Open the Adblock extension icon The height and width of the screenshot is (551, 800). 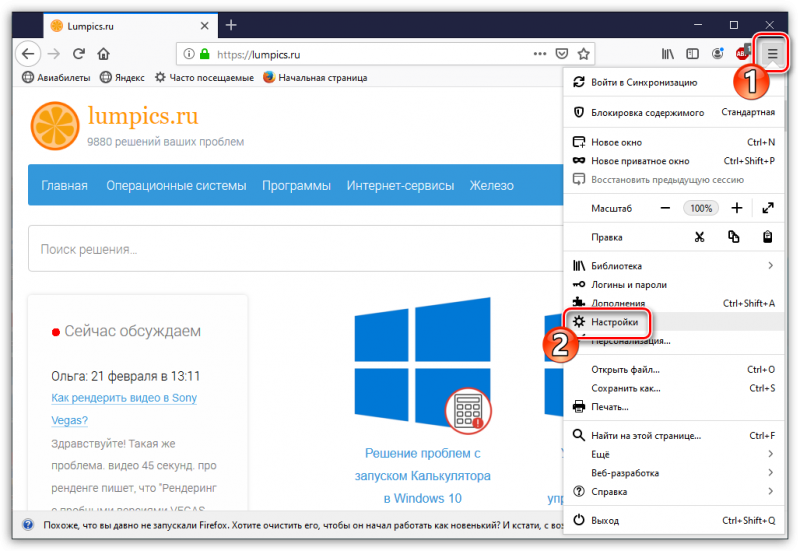coord(742,53)
